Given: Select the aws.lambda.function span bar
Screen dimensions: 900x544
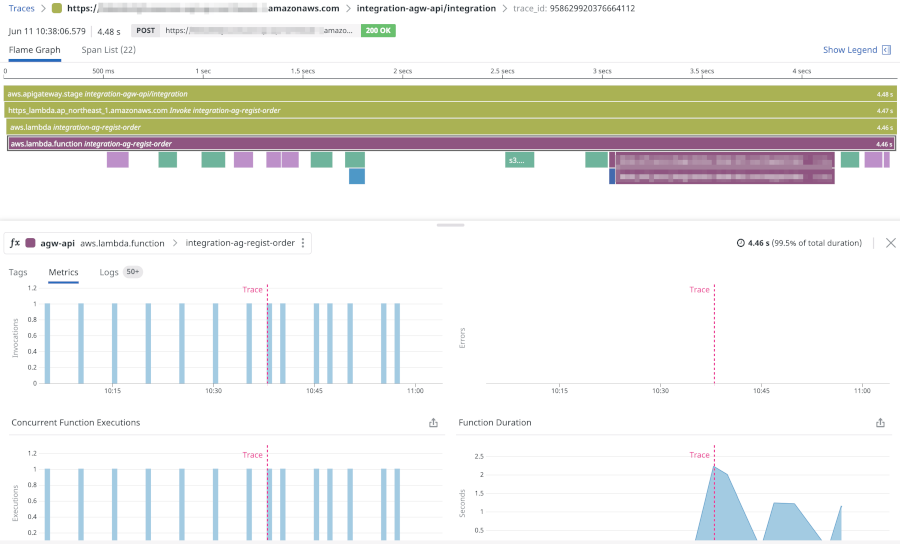Looking at the screenshot, I should (x=451, y=143).
